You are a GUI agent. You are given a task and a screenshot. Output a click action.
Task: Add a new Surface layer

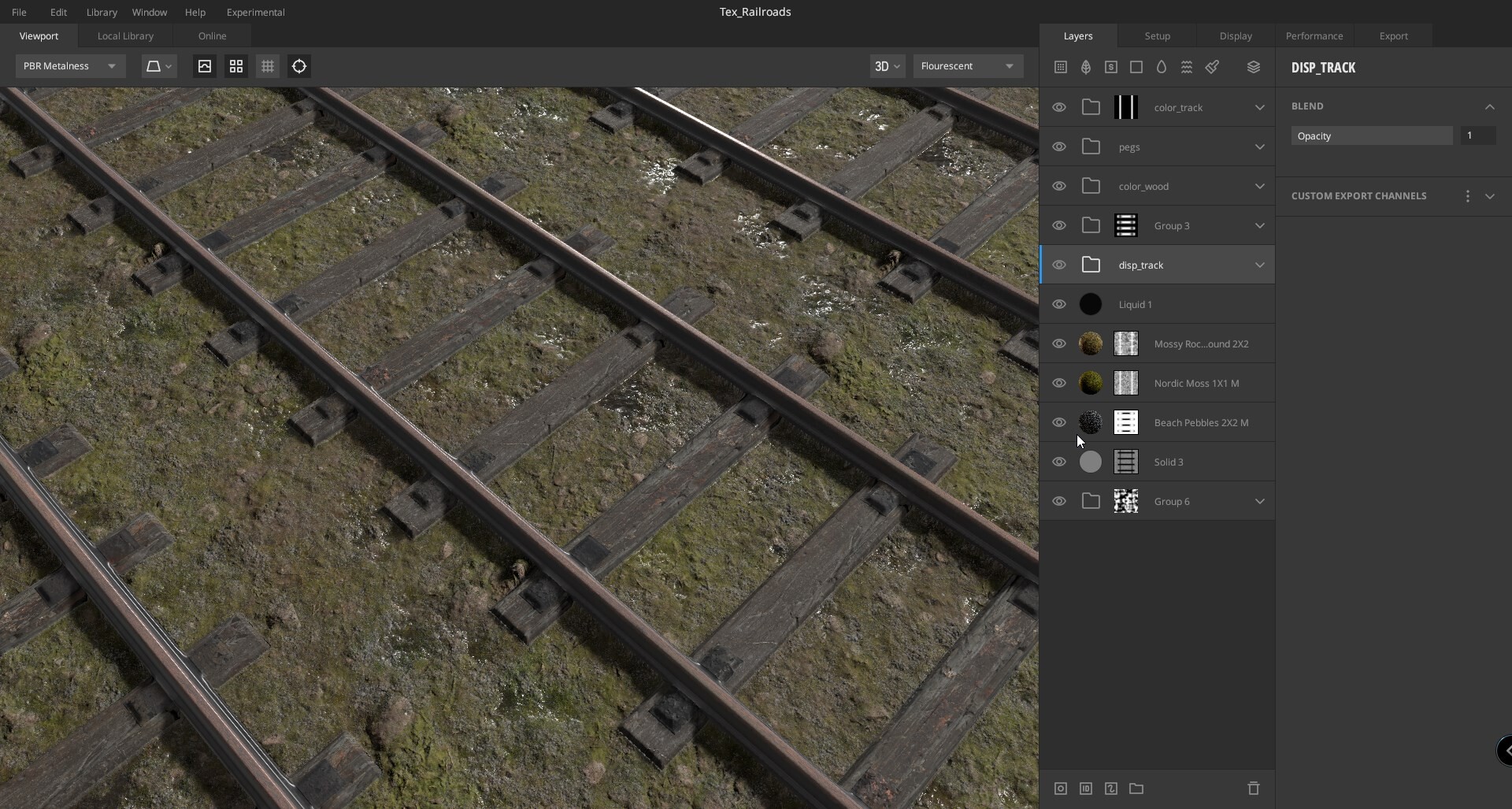(x=1085, y=67)
